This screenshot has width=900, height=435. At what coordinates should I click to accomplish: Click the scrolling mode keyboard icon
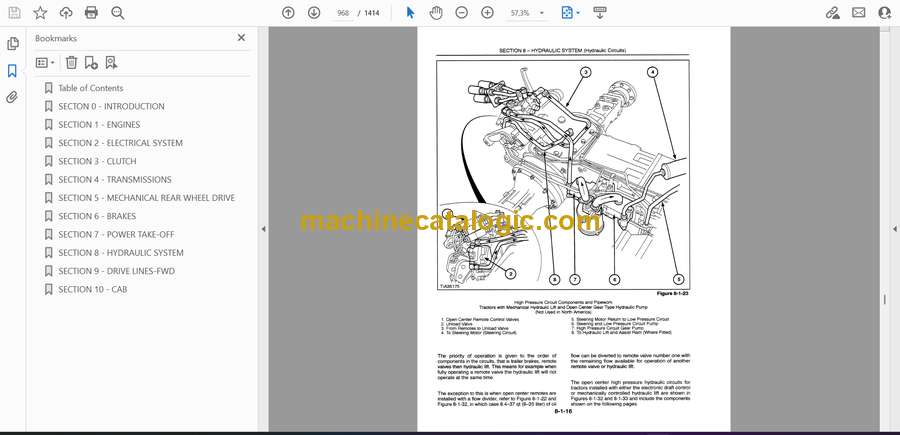(x=600, y=13)
